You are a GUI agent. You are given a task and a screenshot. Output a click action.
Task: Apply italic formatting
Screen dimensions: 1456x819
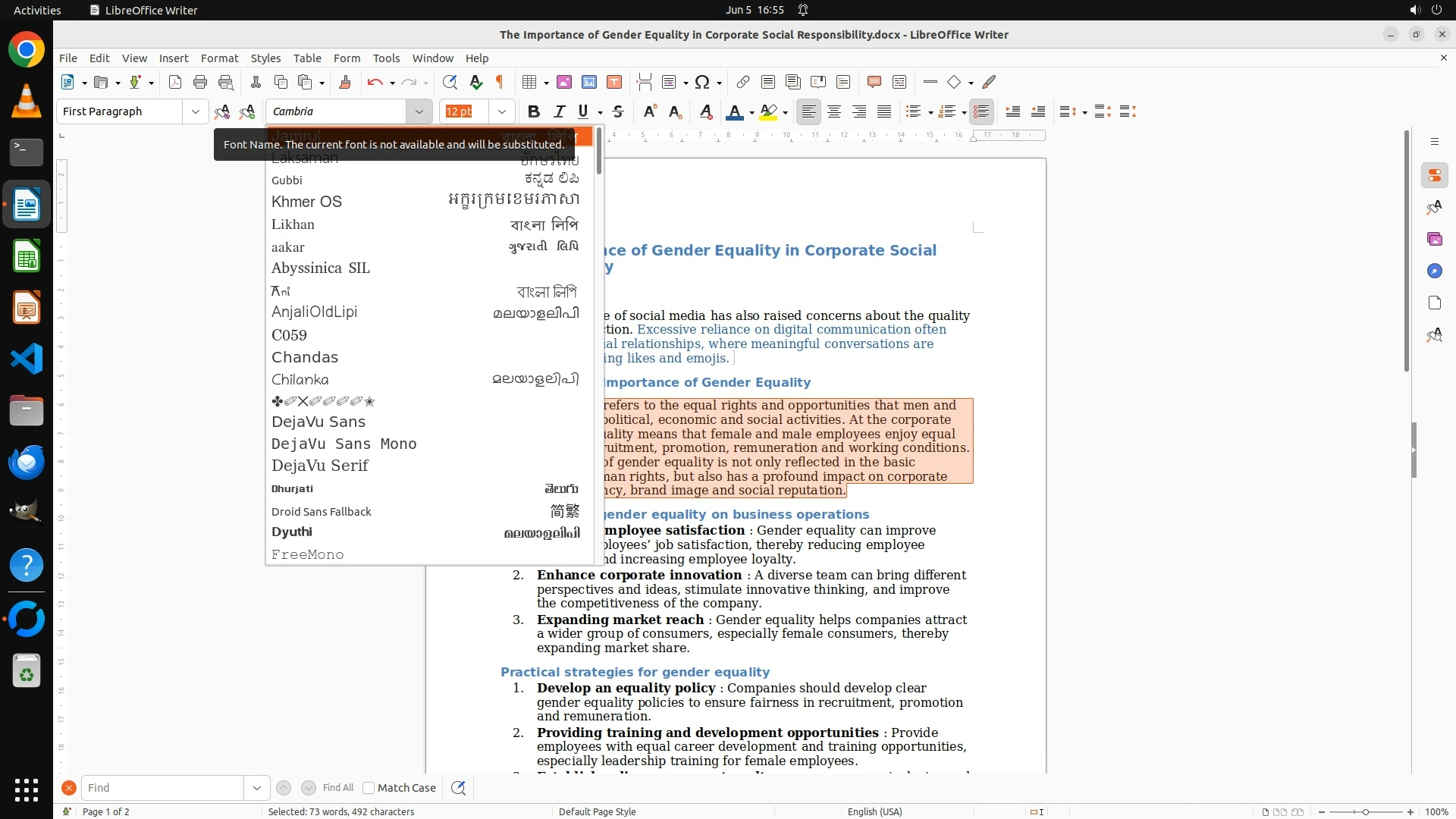(559, 111)
